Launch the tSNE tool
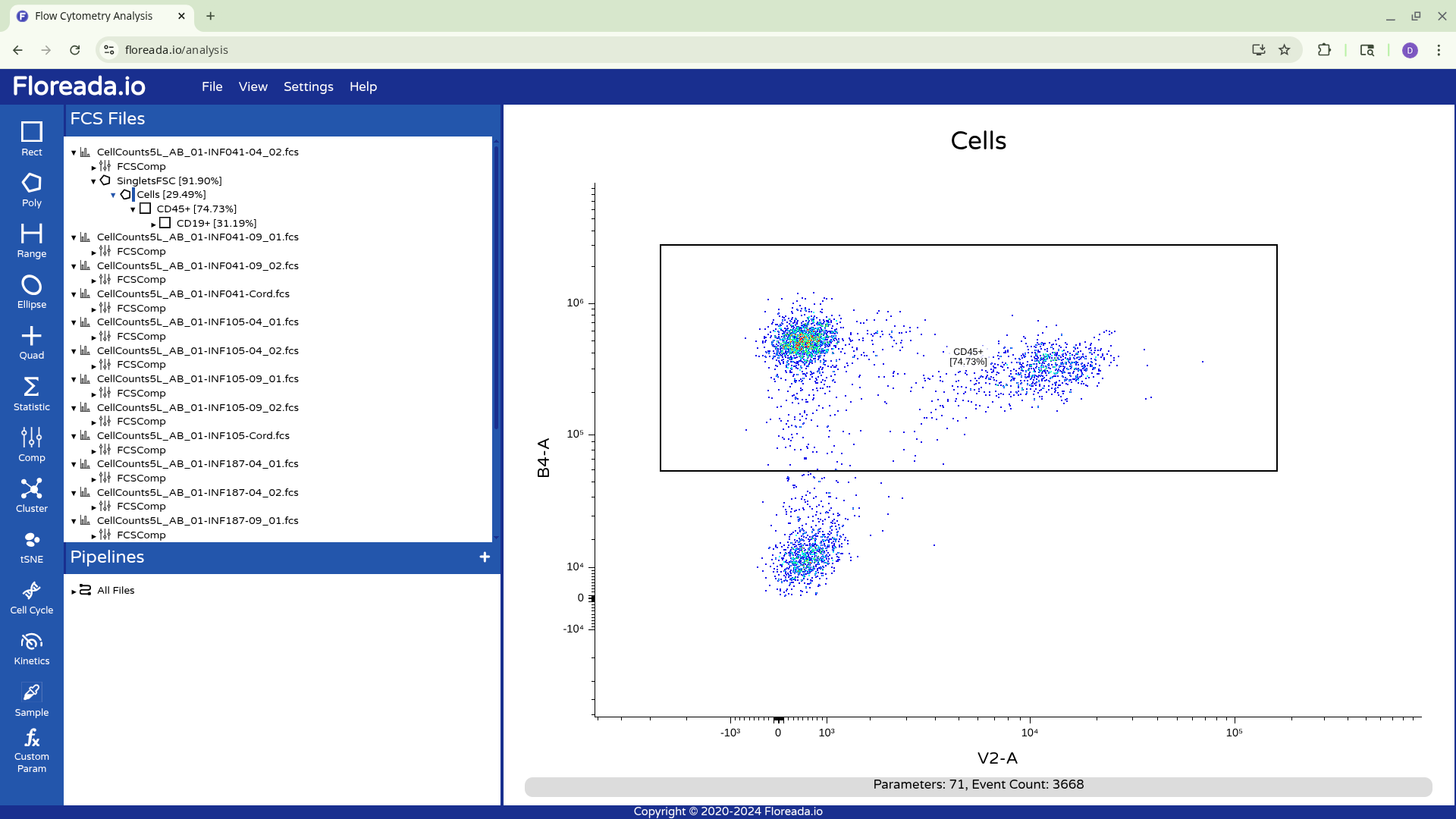Screen dimensions: 1456x819 [x=31, y=546]
